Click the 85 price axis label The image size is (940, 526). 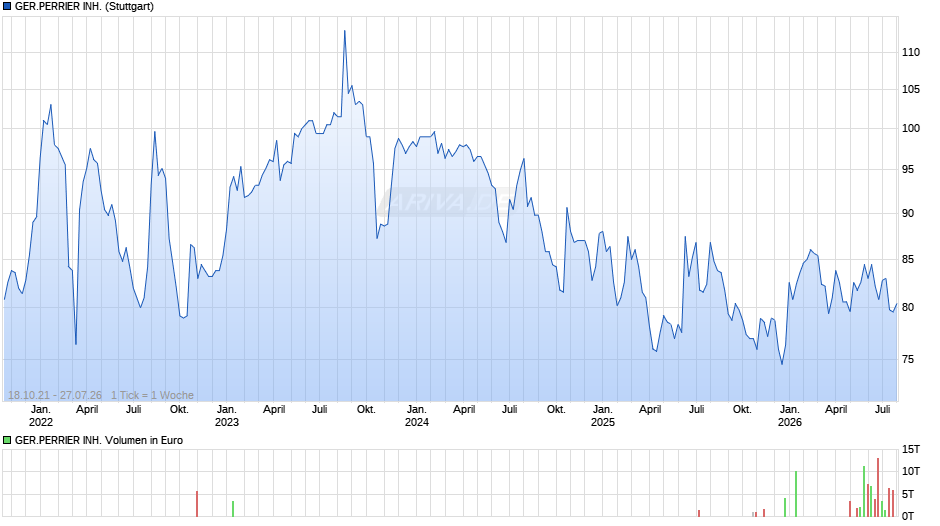tap(908, 260)
